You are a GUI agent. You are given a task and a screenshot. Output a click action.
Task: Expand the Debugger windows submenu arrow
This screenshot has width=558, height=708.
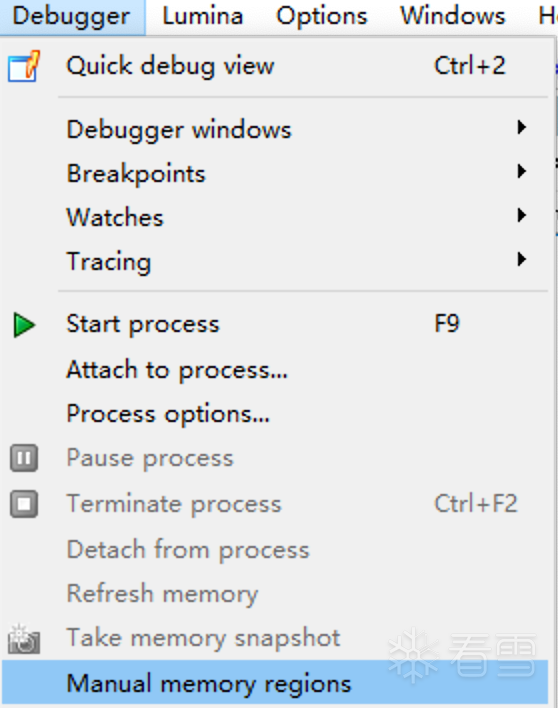pos(521,128)
